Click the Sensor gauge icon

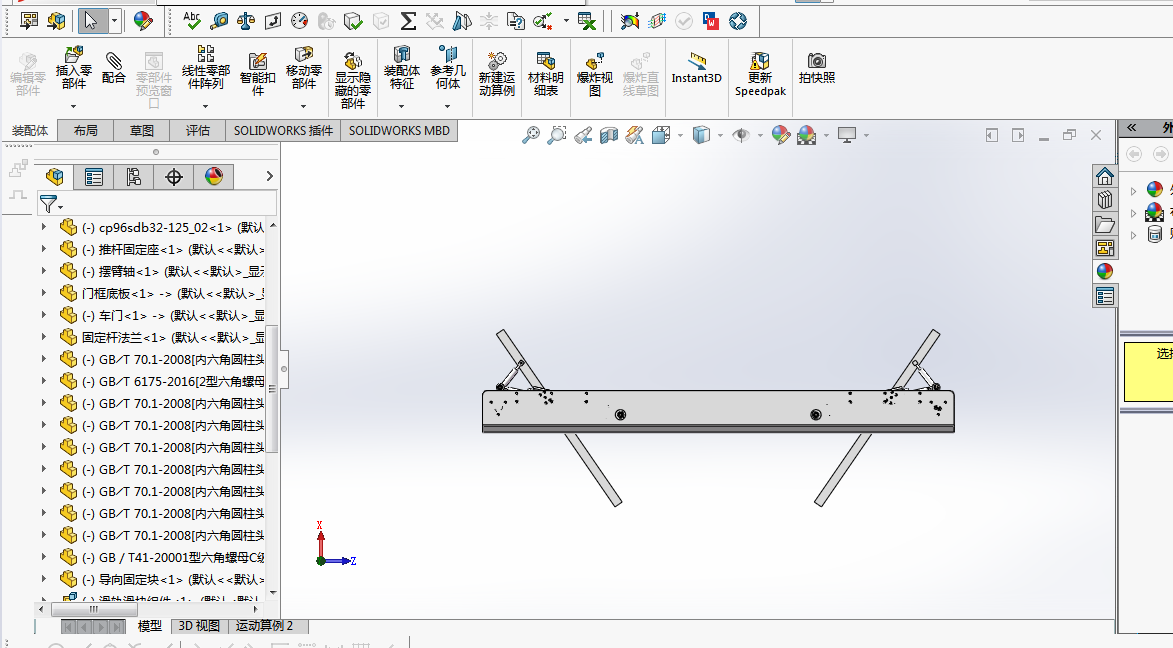click(299, 21)
